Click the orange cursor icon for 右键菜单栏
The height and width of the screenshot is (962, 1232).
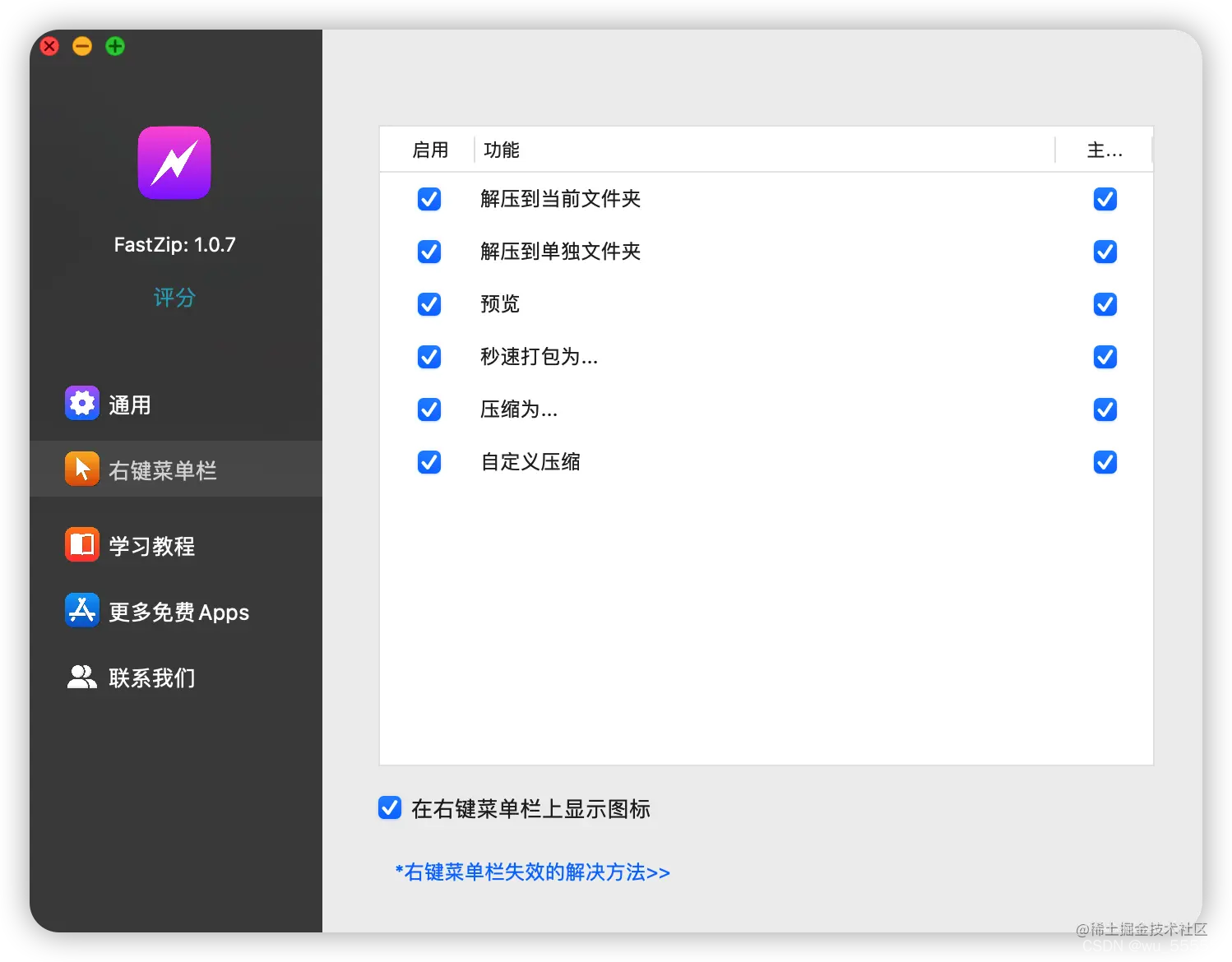coord(81,469)
